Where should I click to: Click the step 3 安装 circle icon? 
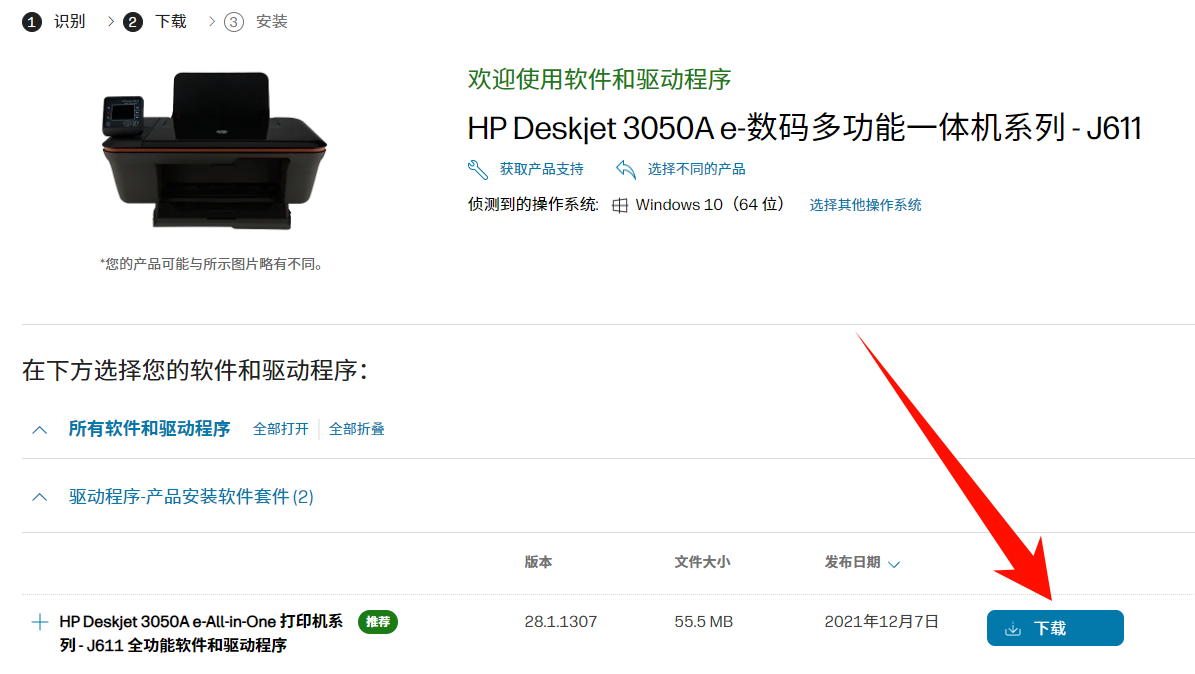pos(234,21)
